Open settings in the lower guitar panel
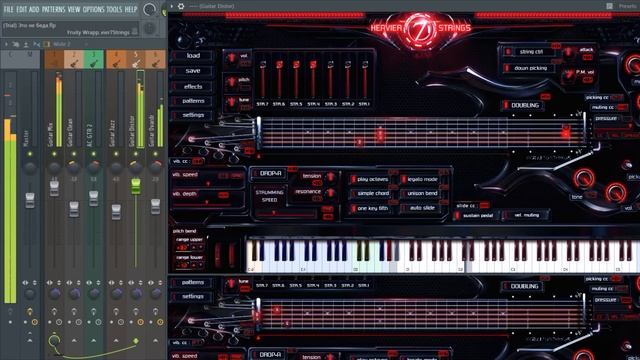Screen dimensions: 640x360 tap(193, 296)
